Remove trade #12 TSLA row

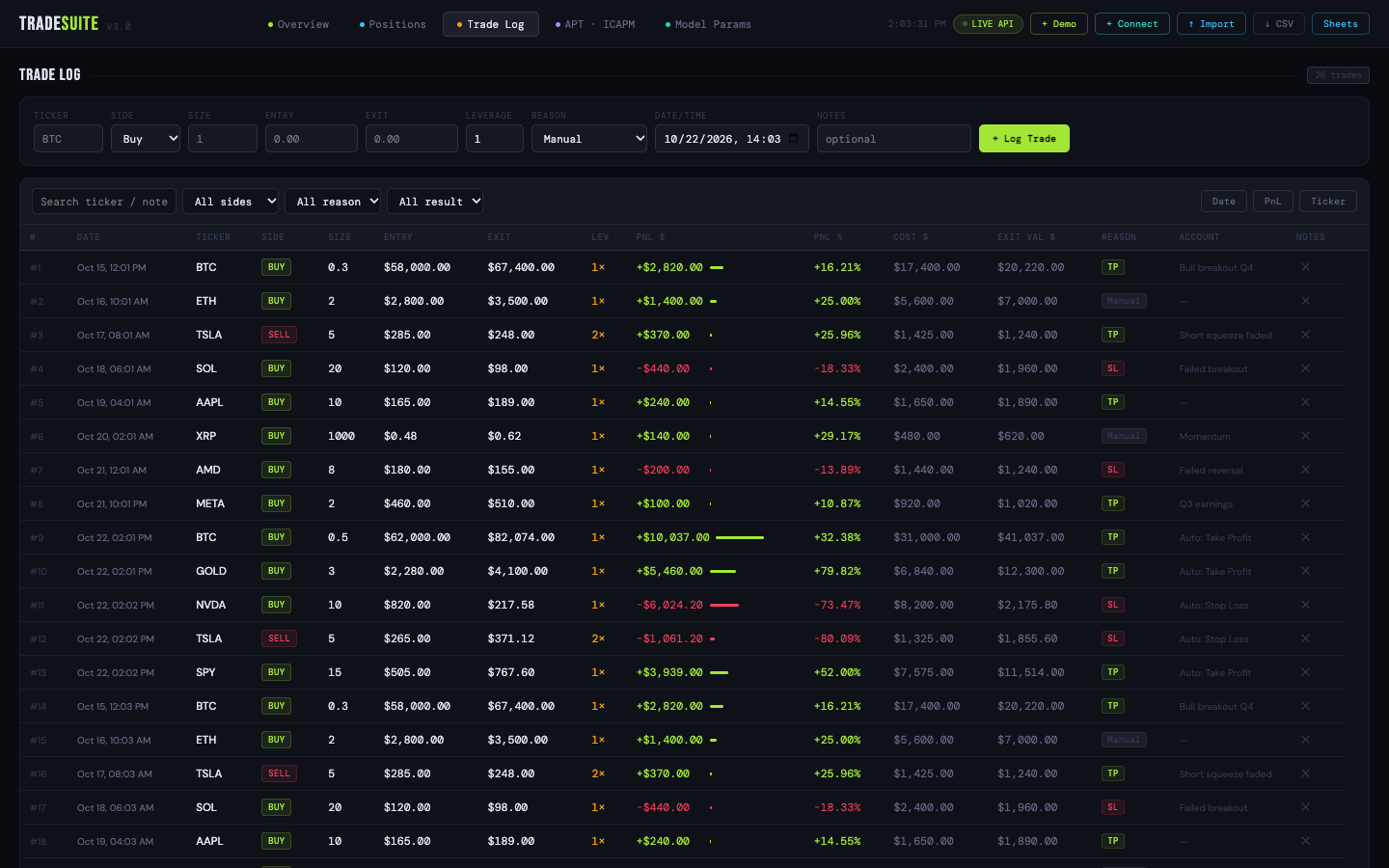(x=1305, y=638)
